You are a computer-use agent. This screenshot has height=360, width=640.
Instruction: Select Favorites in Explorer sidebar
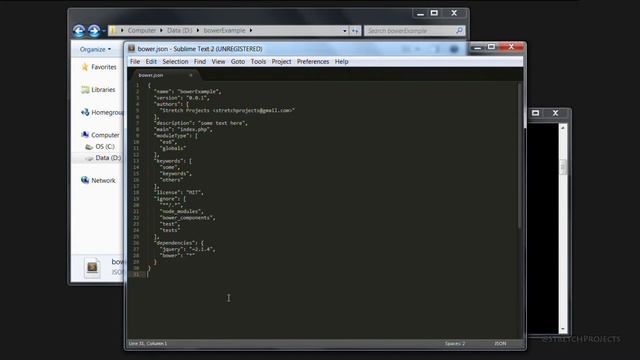point(103,67)
